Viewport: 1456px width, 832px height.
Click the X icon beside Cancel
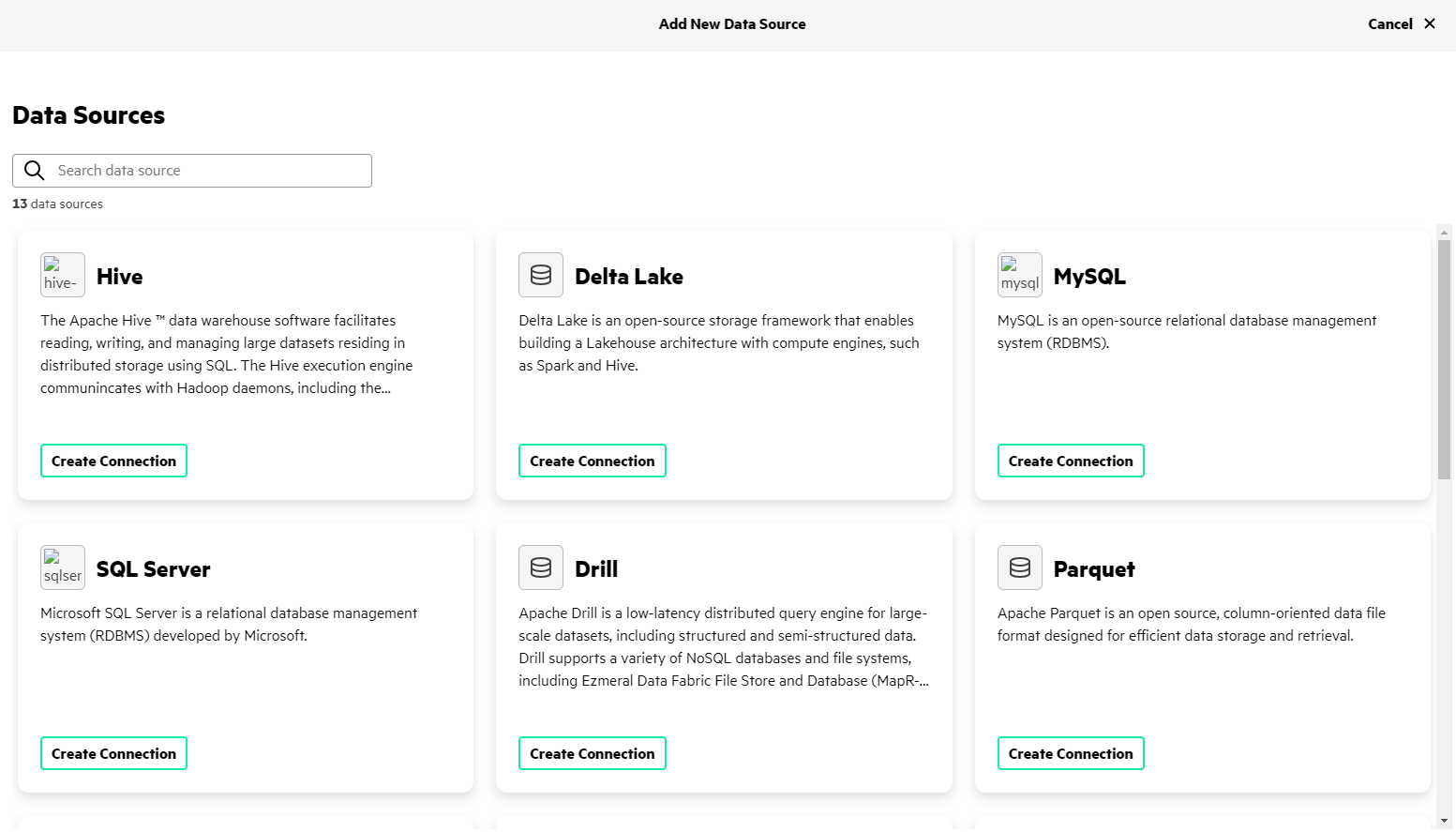coord(1430,23)
